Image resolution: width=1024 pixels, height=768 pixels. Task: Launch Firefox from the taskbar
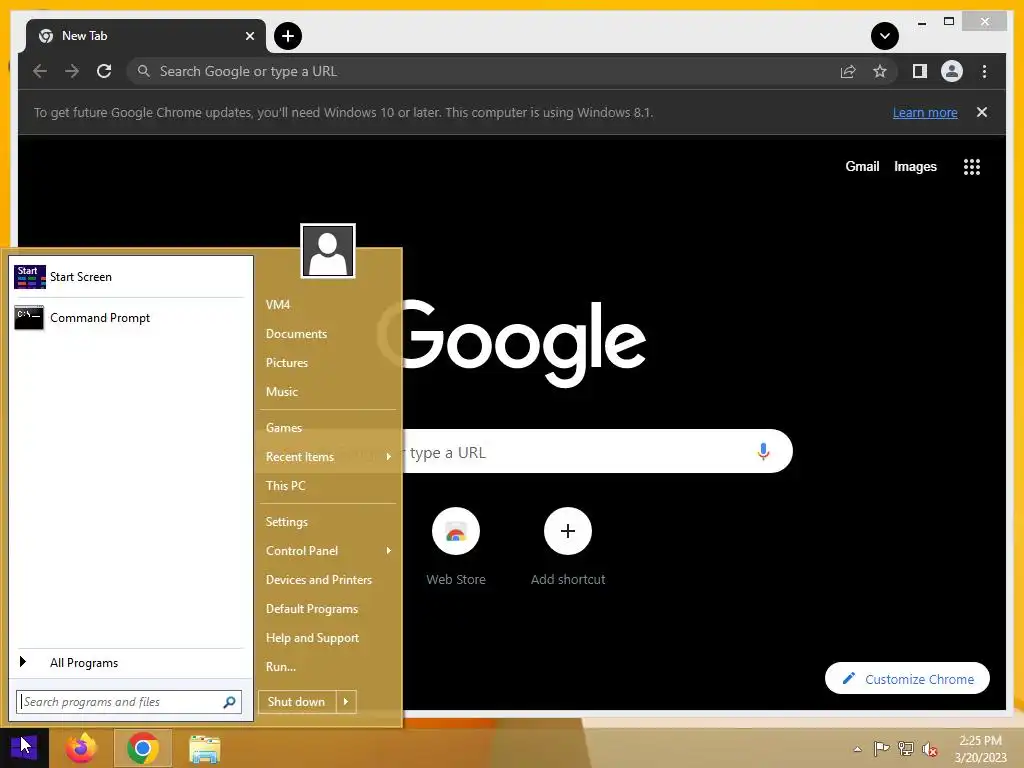tap(81, 748)
